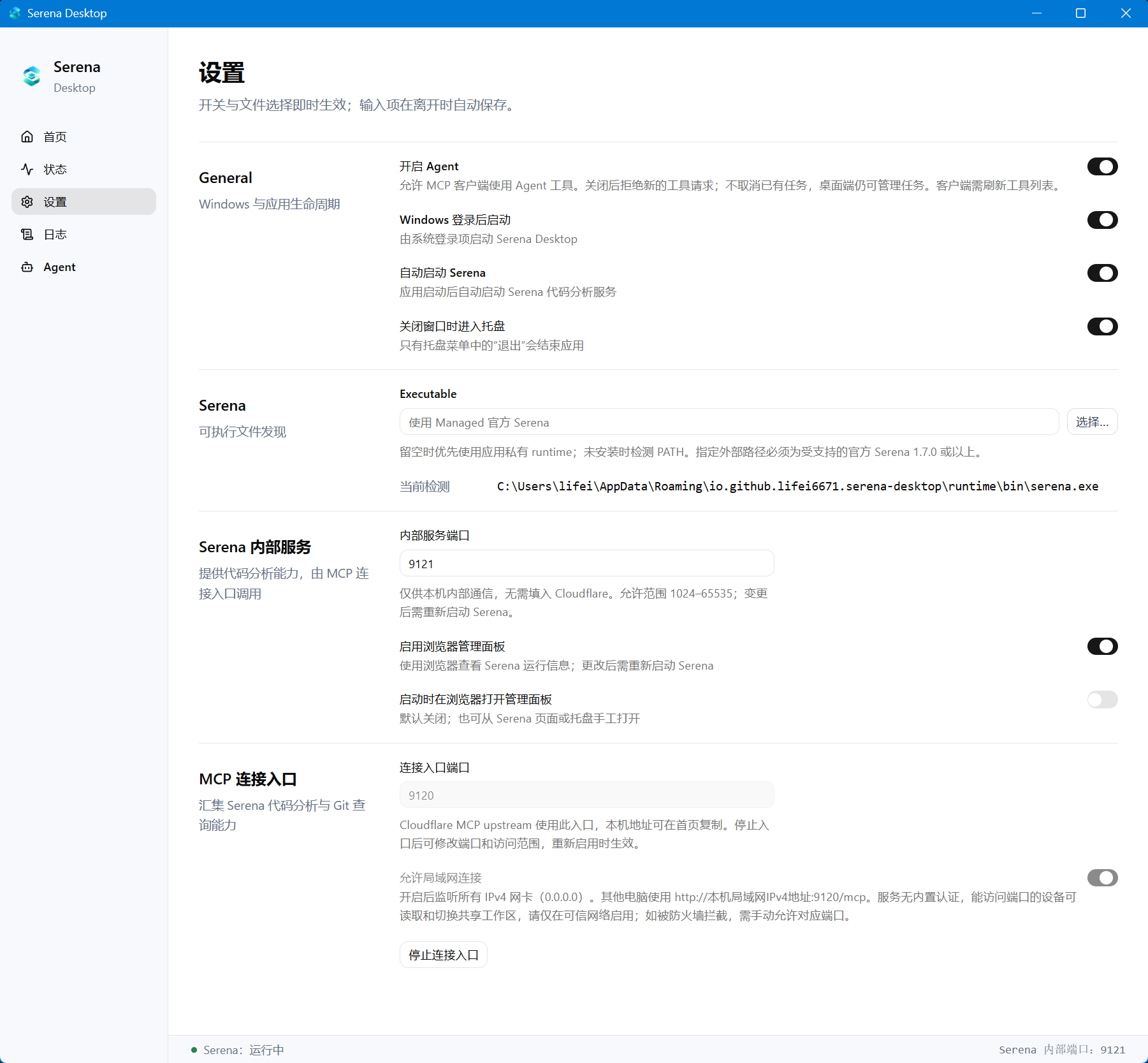Click the 选择... executable browse button

click(1092, 422)
